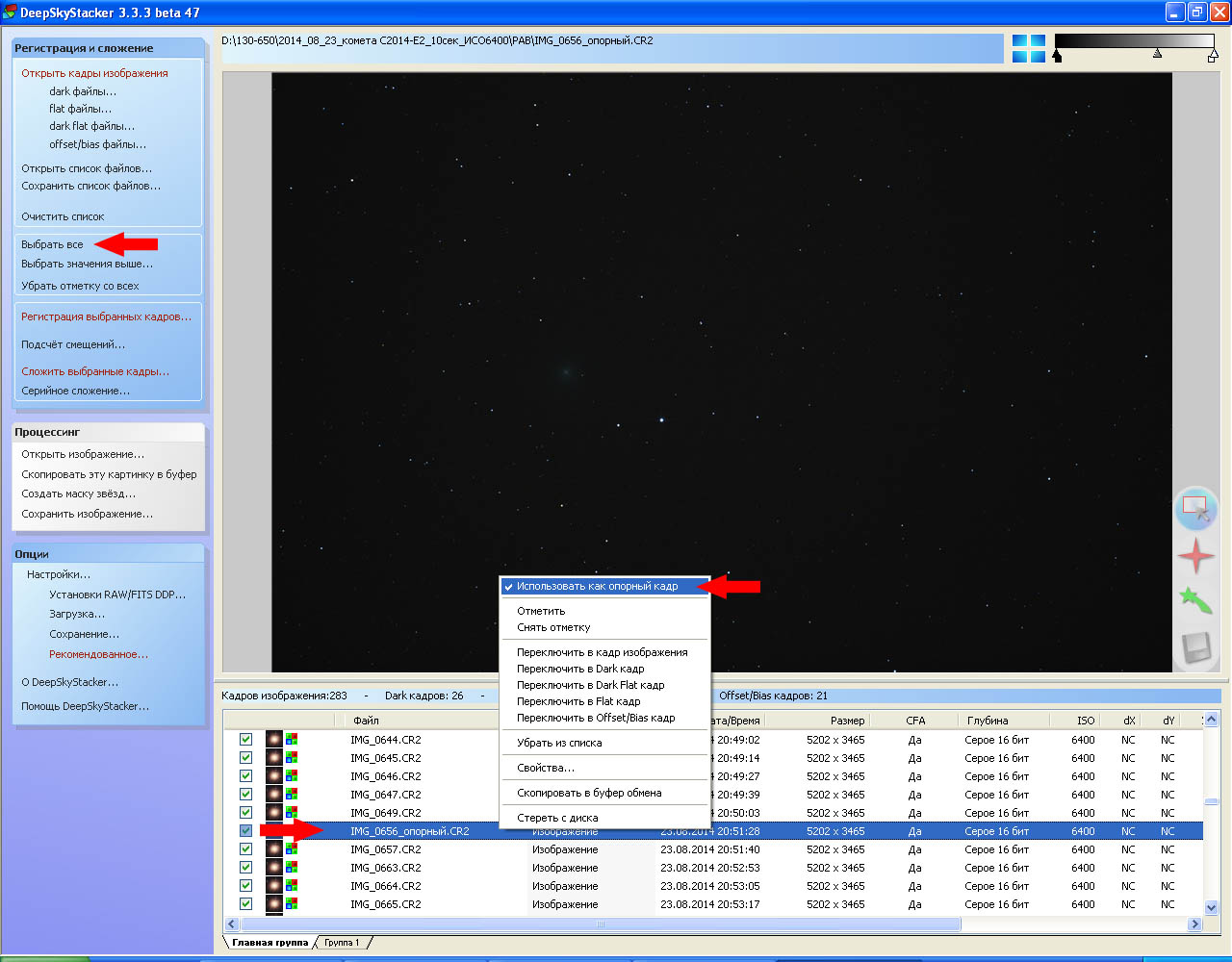
Task: Select 'Свойства...' in the context menu
Action: click(x=545, y=768)
